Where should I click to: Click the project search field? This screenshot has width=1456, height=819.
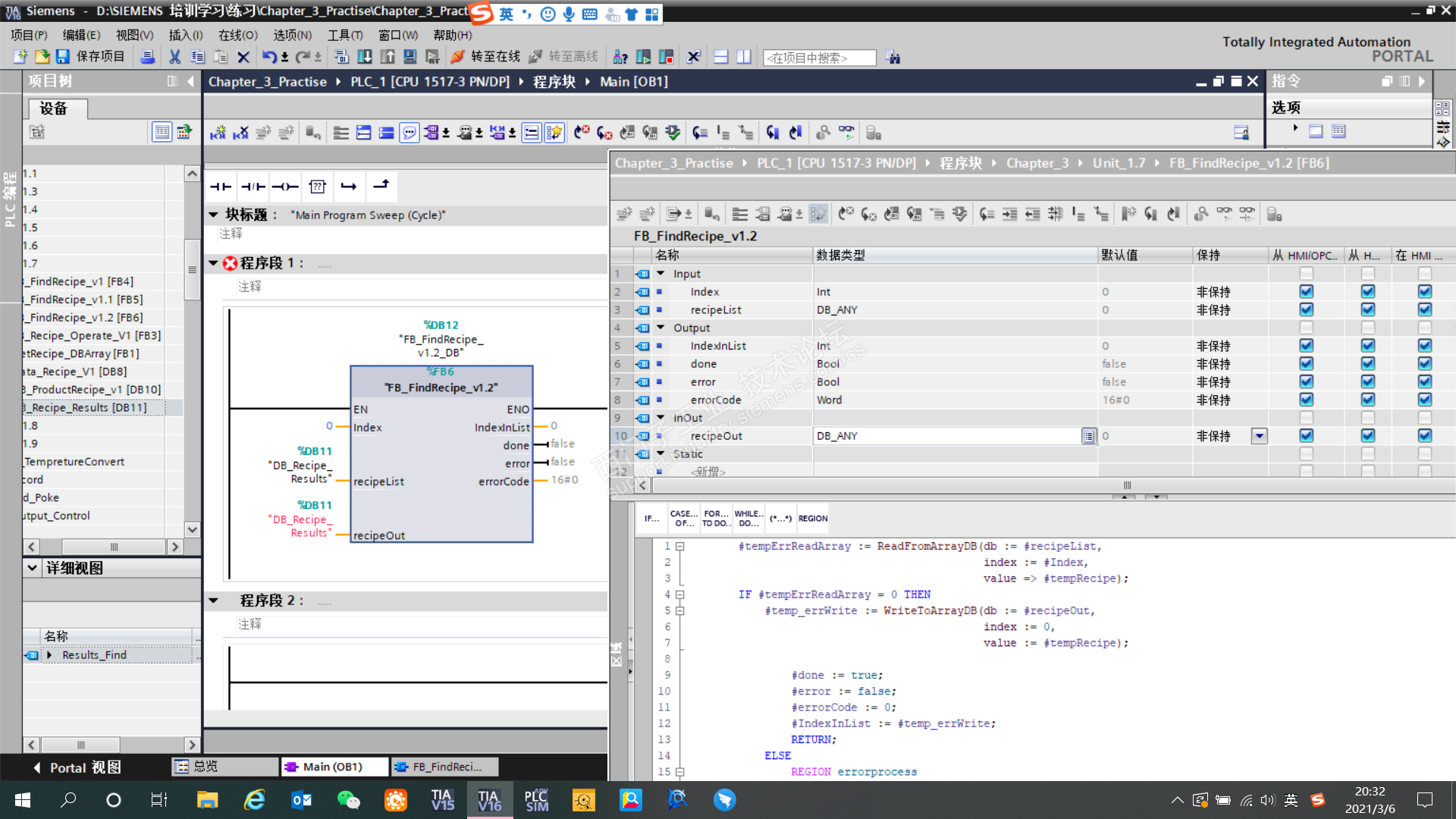819,58
